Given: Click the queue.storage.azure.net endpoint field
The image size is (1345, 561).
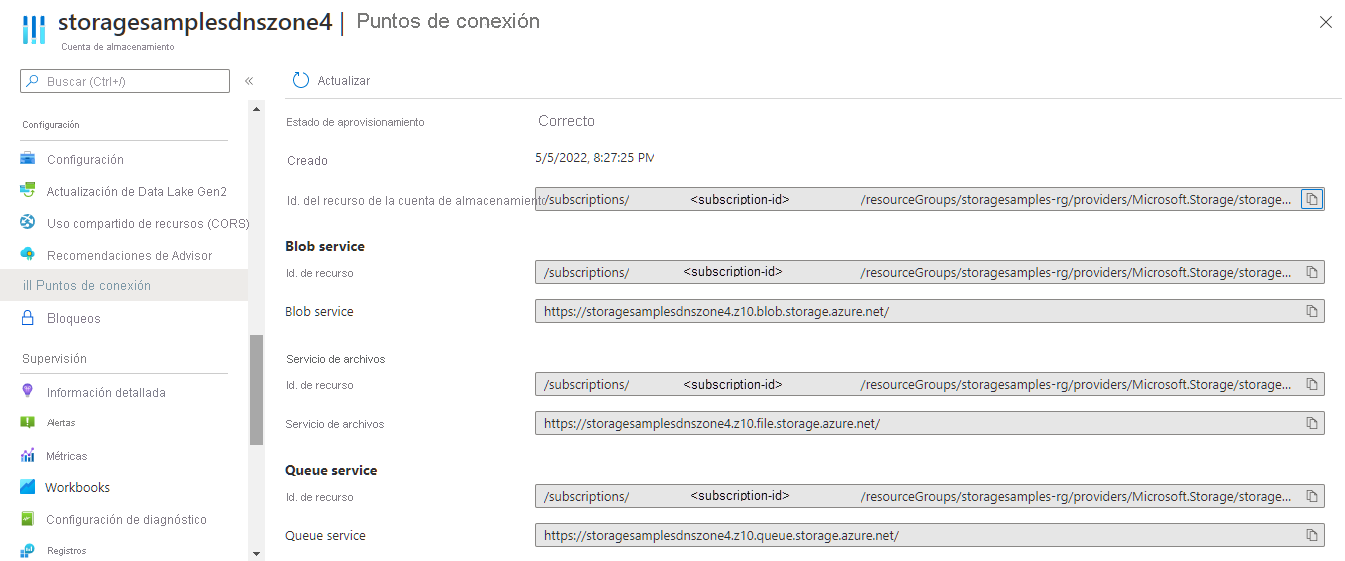Looking at the screenshot, I should (x=930, y=535).
